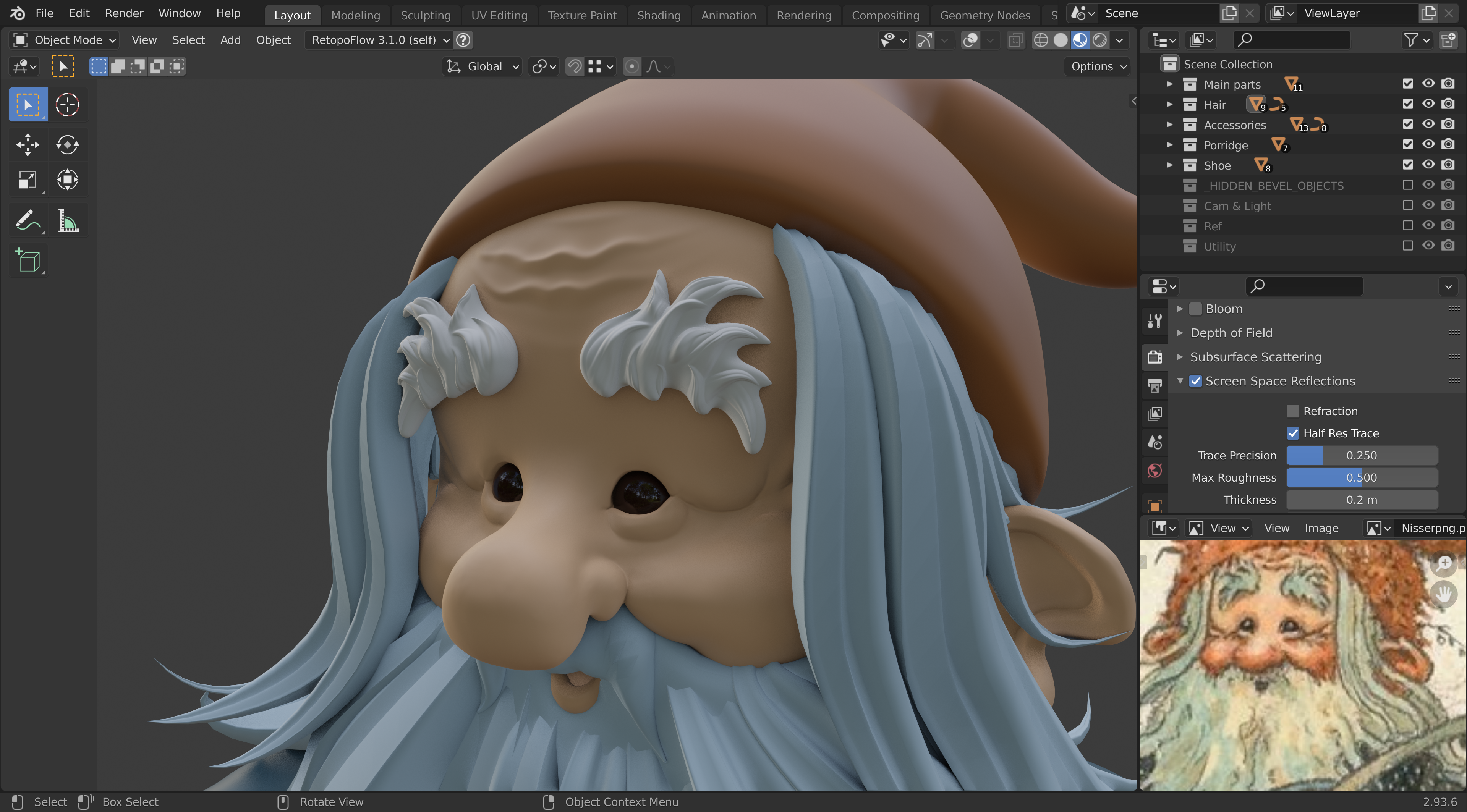This screenshot has width=1467, height=812.
Task: Hide the Porridge collection with eye icon
Action: pos(1428,145)
